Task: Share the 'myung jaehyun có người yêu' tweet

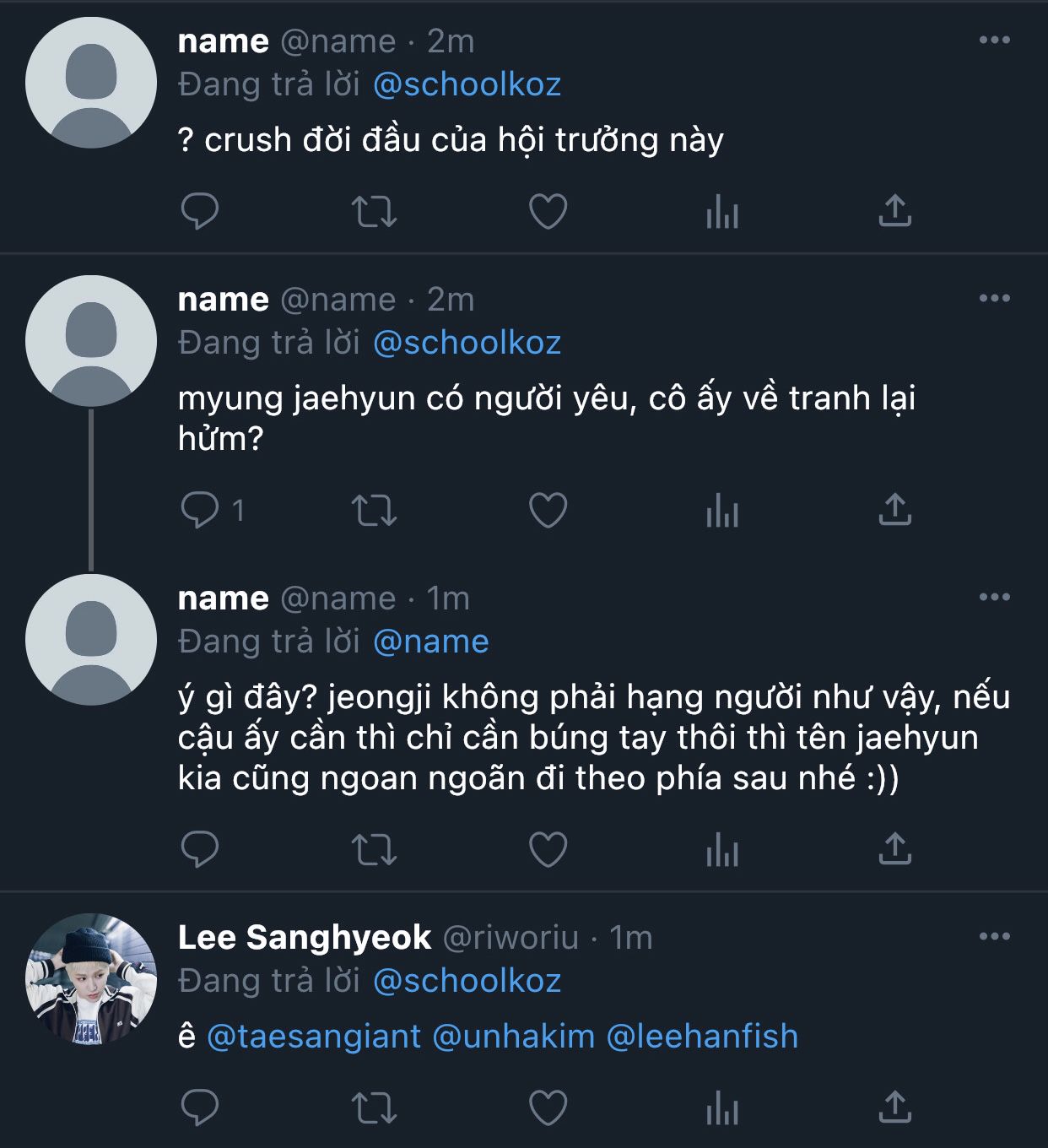Action: 894,510
